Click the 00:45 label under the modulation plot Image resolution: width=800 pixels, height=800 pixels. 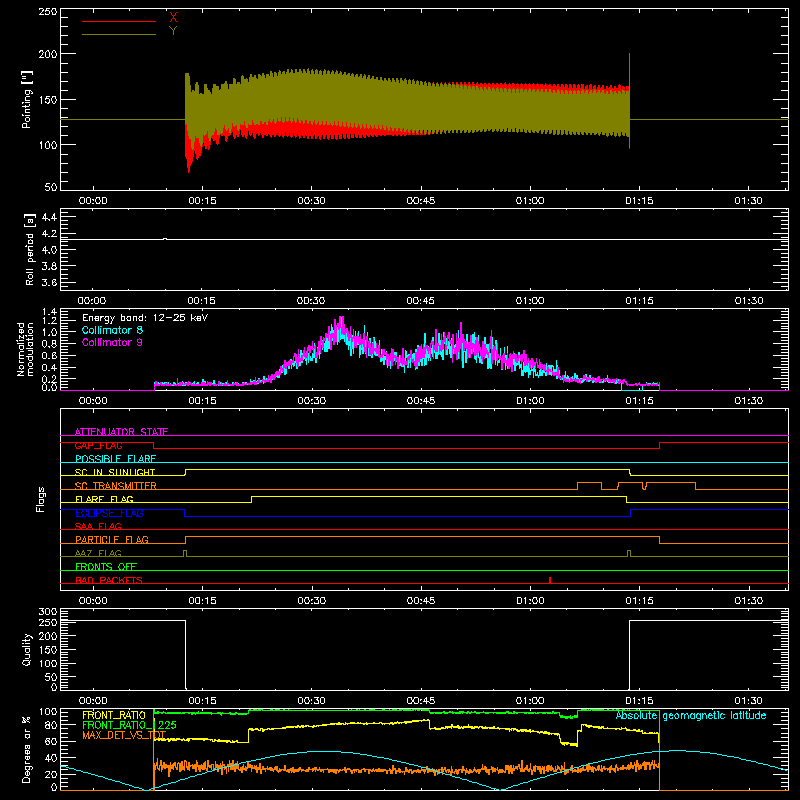(x=420, y=401)
